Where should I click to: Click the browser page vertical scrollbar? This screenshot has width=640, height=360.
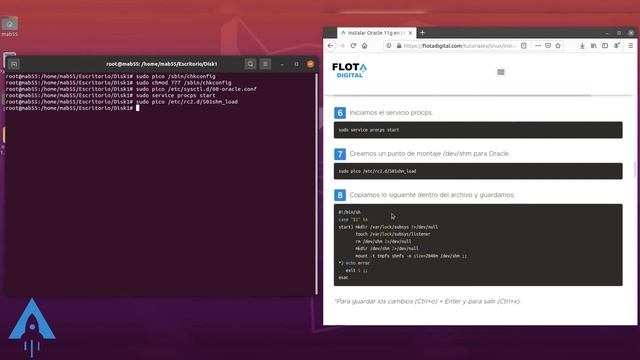click(x=635, y=169)
